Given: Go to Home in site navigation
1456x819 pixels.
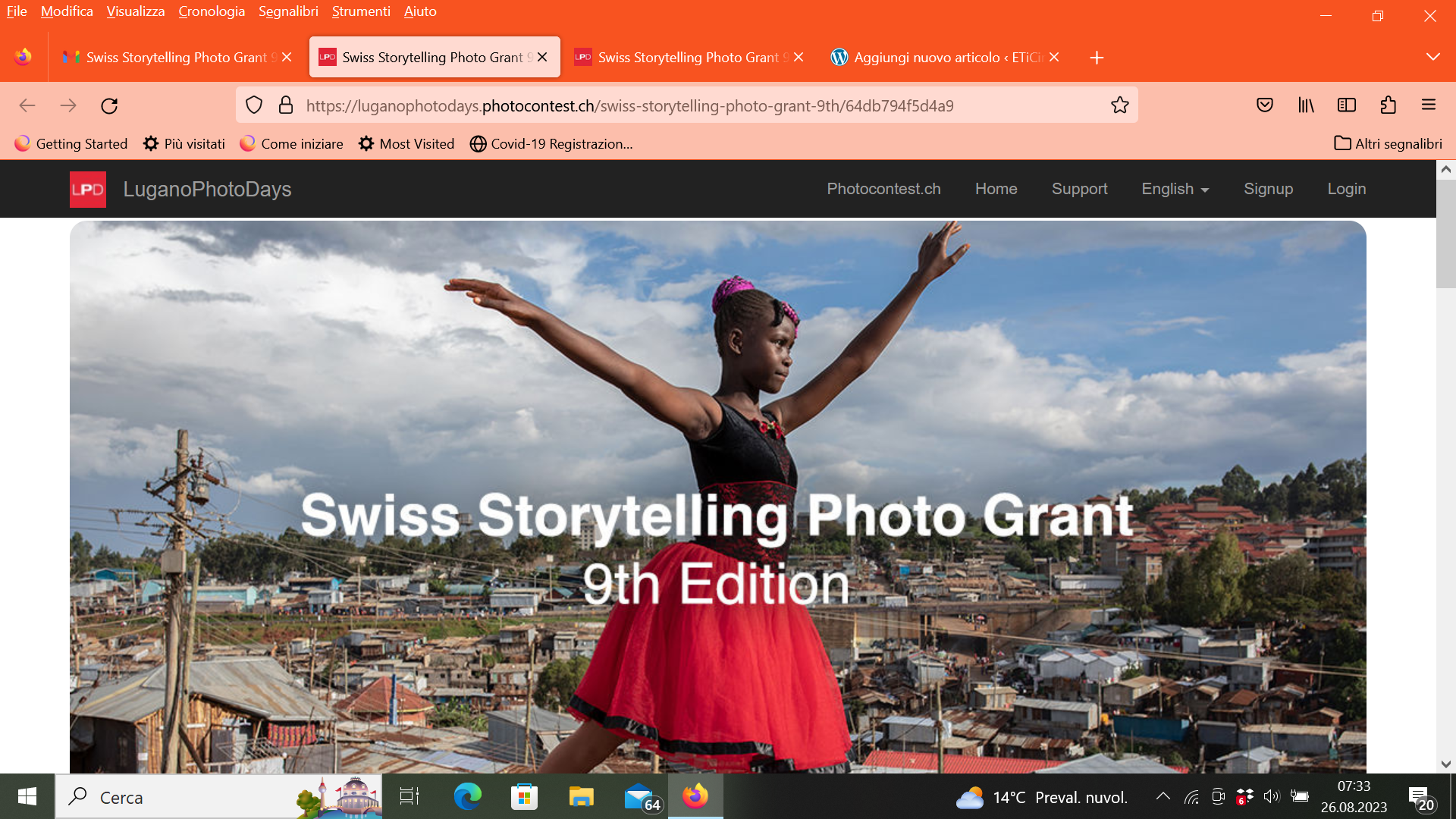Looking at the screenshot, I should tap(996, 189).
